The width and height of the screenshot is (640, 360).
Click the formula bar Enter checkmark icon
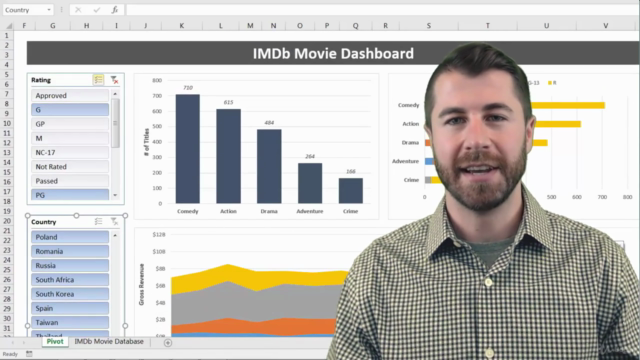pyautogui.click(x=97, y=10)
